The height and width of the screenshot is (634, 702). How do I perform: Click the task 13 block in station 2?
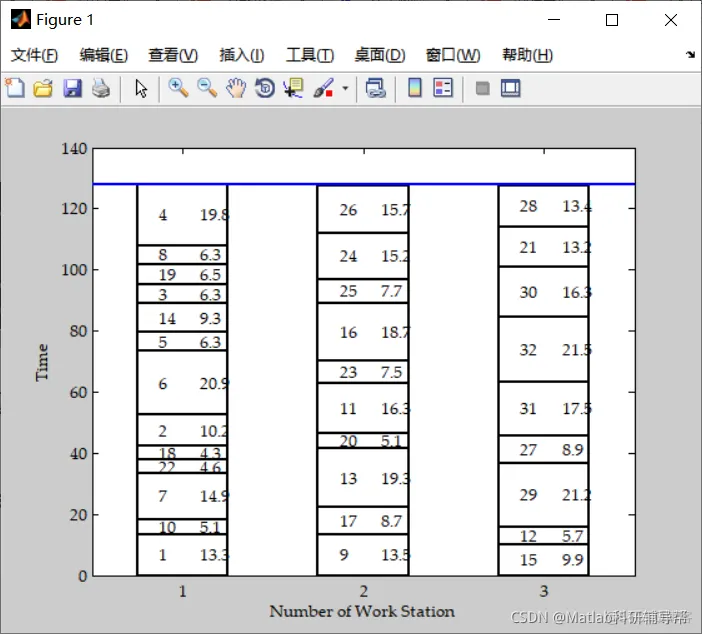pyautogui.click(x=363, y=477)
